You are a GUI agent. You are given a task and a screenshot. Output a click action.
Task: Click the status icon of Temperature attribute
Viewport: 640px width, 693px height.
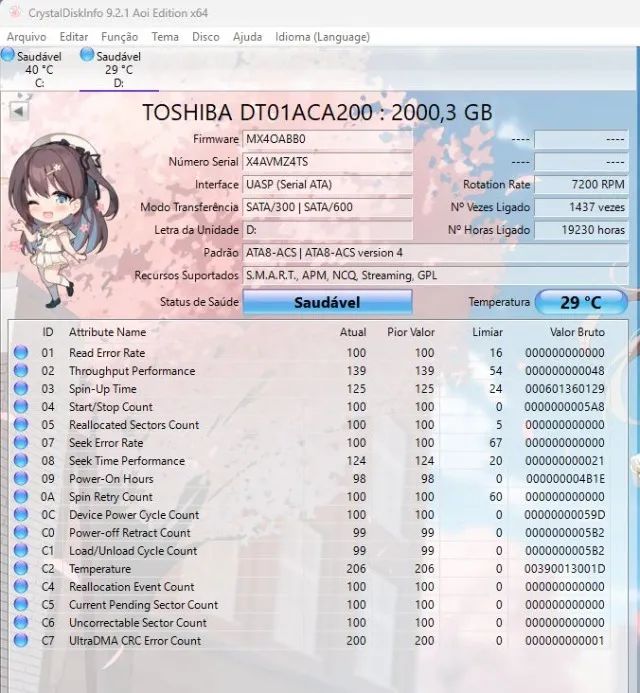pos(21,569)
